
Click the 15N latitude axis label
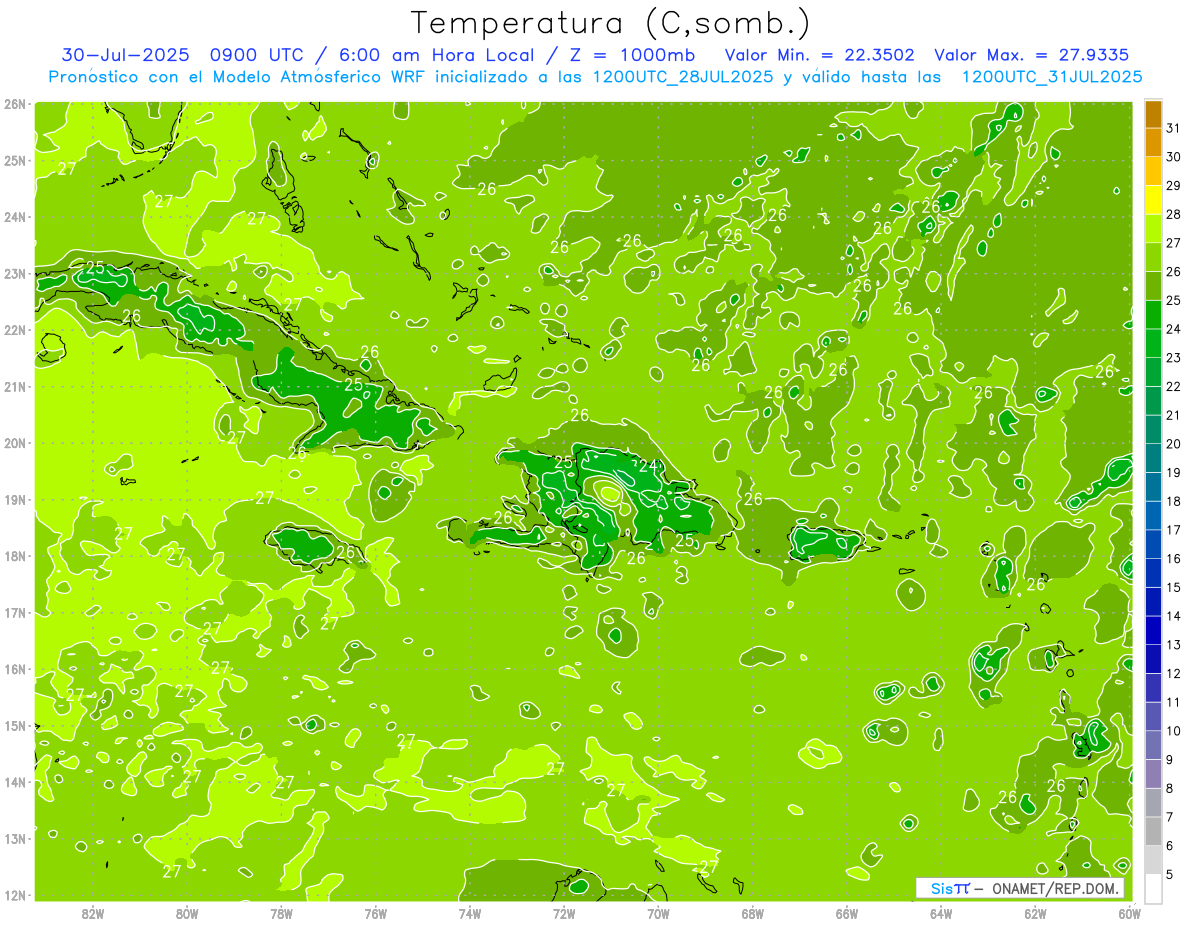click(x=15, y=725)
